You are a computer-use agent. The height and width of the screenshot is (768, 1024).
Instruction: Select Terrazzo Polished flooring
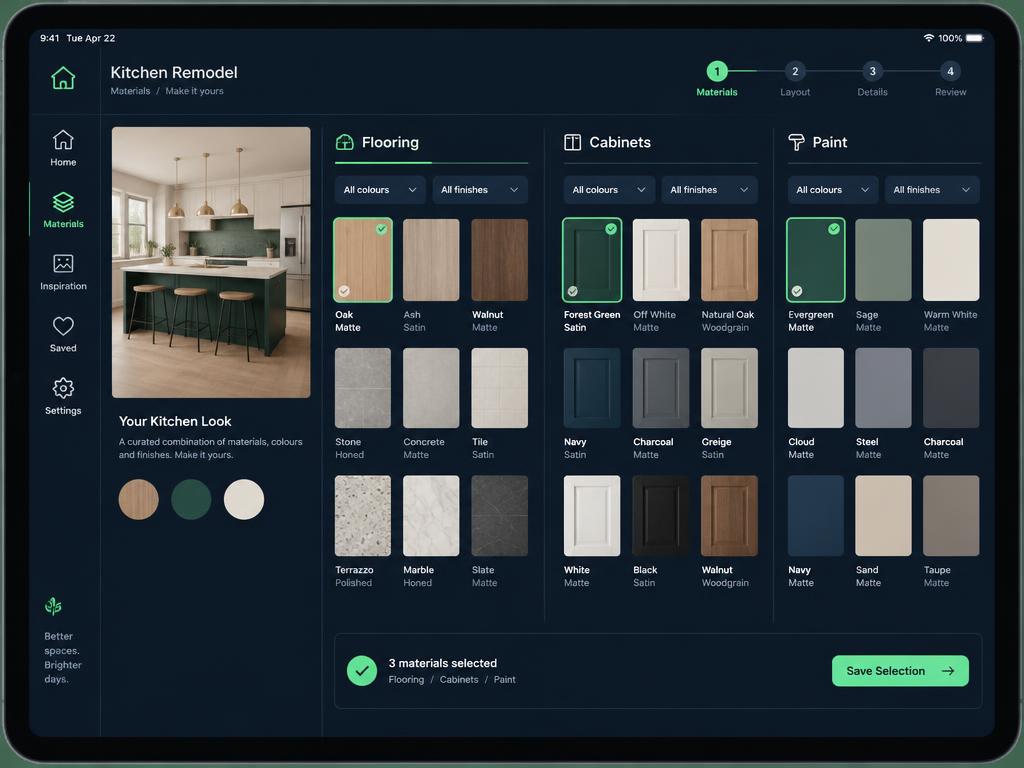point(362,516)
